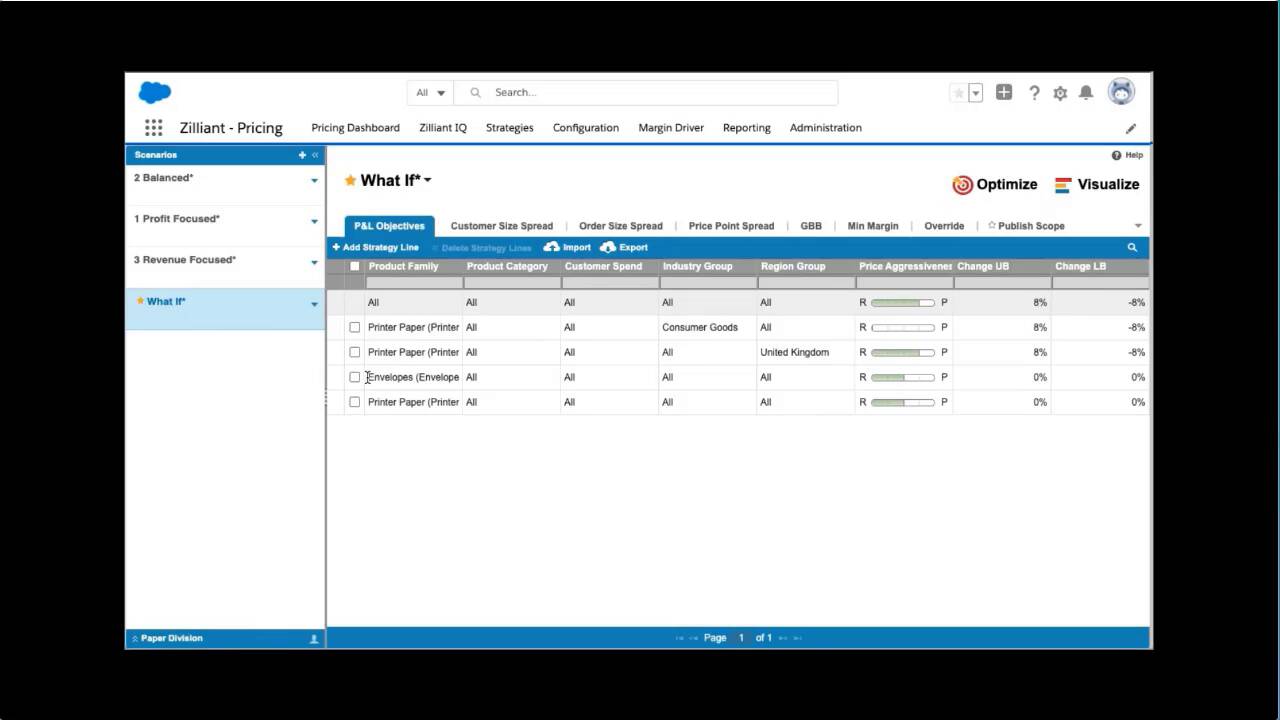Click the magnifier icon in grid toolbar
The width and height of the screenshot is (1280, 720).
click(x=1132, y=247)
